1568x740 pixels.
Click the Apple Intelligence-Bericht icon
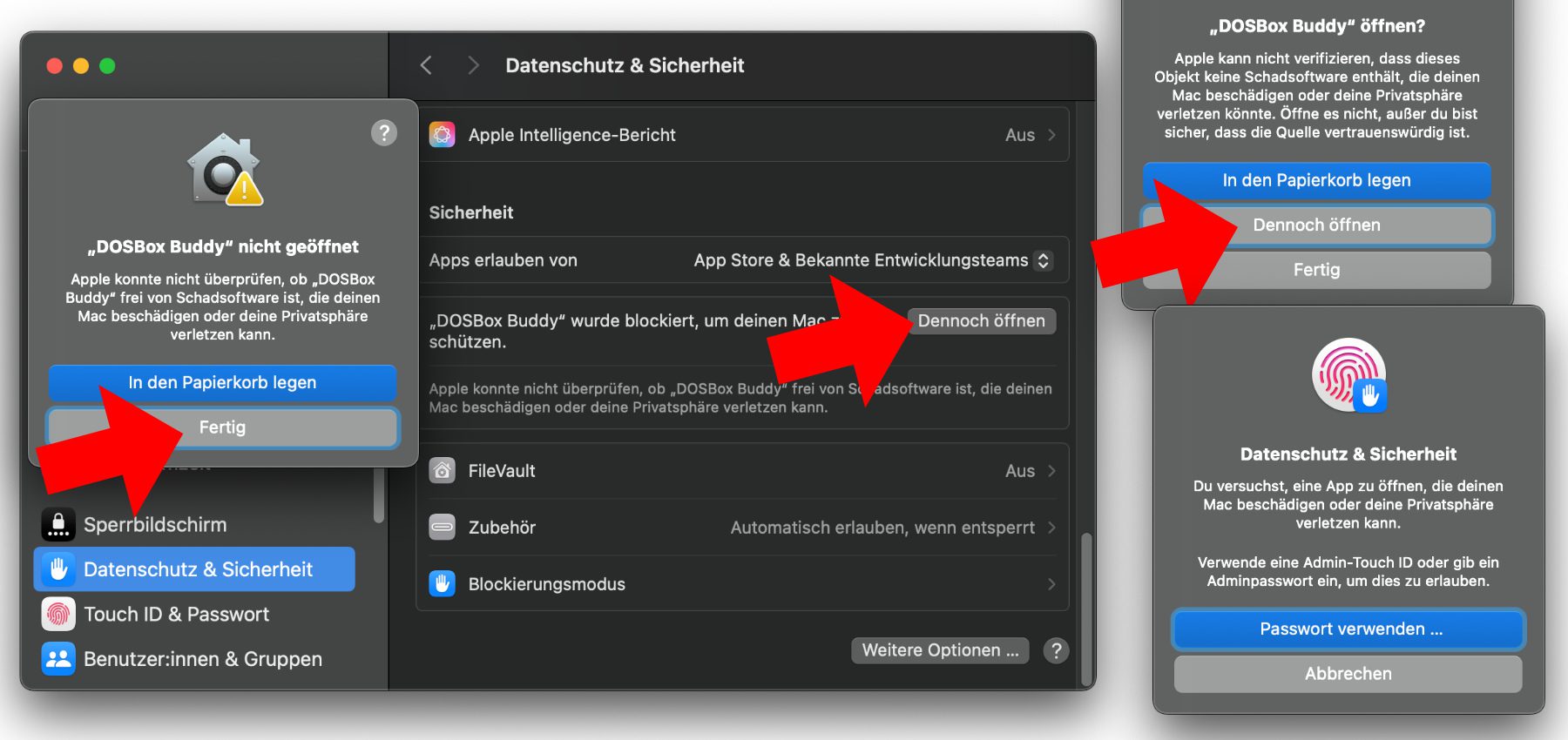click(443, 135)
